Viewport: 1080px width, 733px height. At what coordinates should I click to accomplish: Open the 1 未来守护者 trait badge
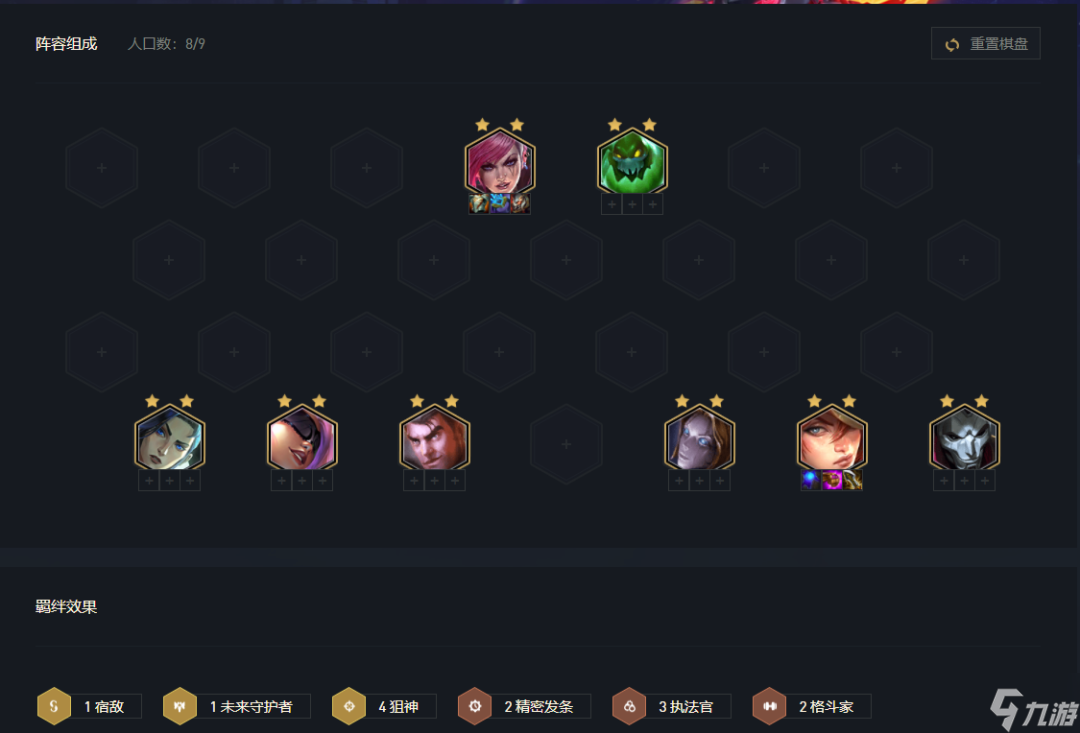coord(236,706)
